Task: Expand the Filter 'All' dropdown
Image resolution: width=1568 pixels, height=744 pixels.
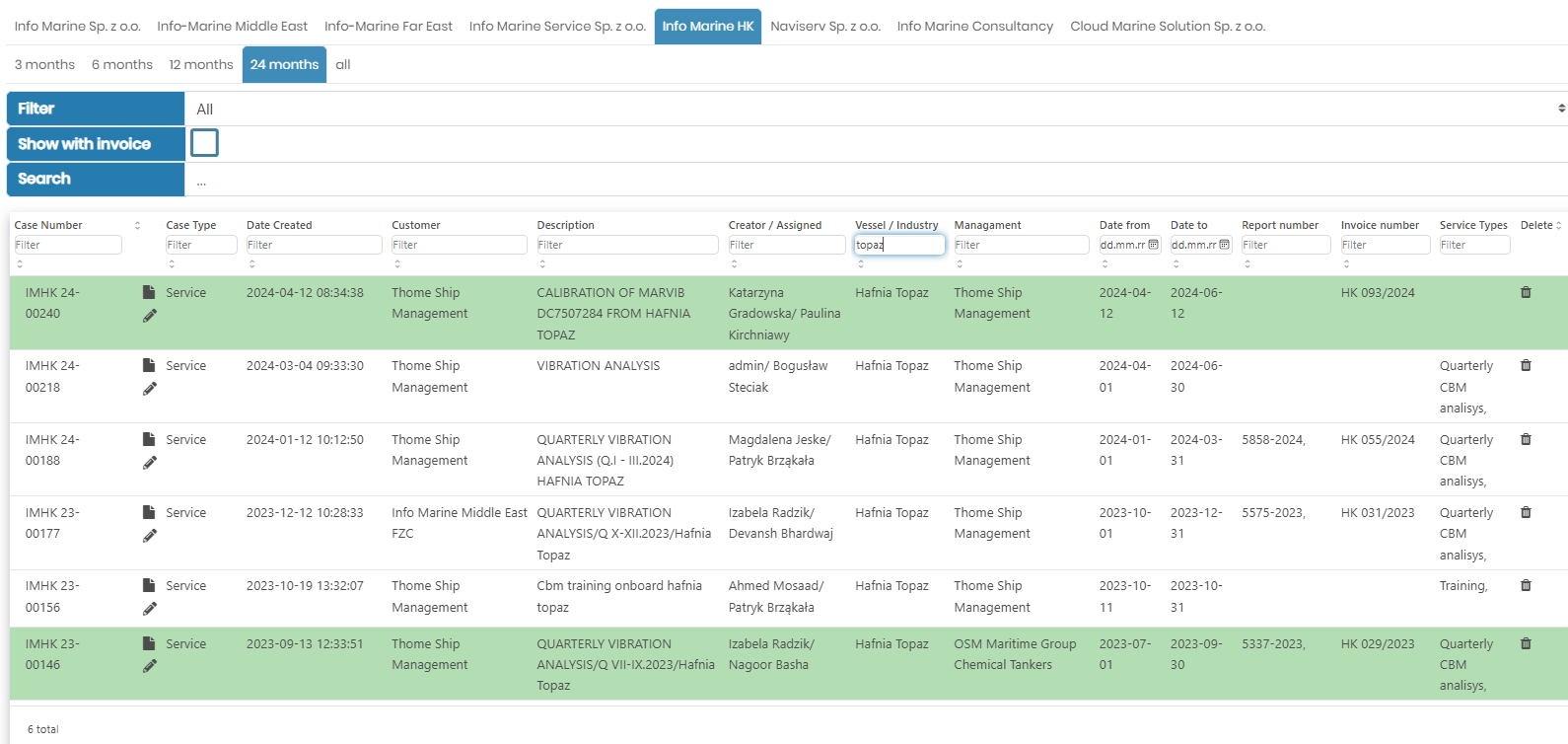Action: click(x=876, y=109)
